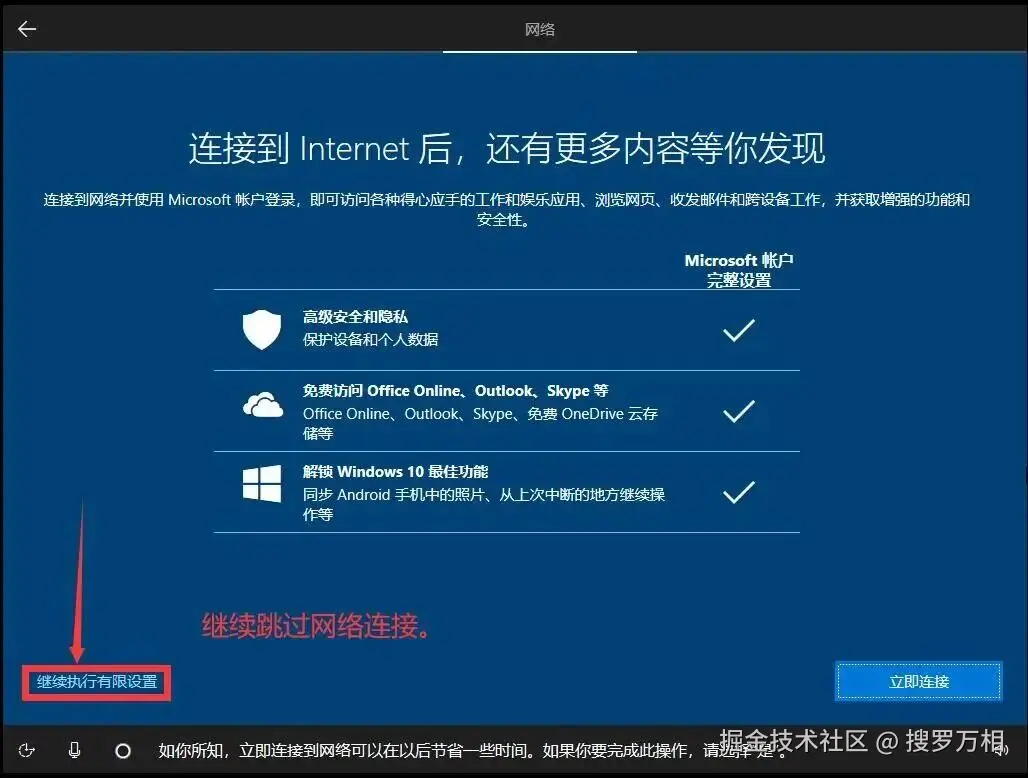Click the cloud icon beside Office Online row
This screenshot has height=778, width=1028.
(x=261, y=405)
